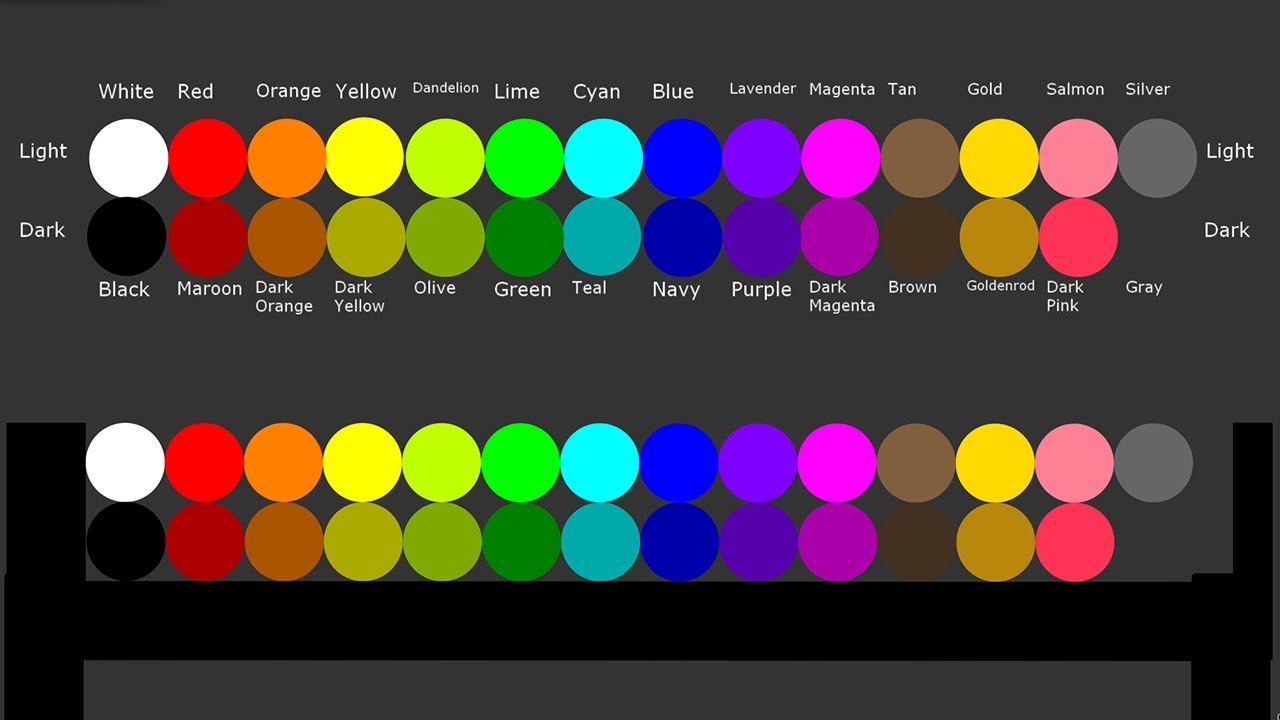1280x720 pixels.
Task: Select the "Dark Magenta" text label
Action: click(842, 296)
